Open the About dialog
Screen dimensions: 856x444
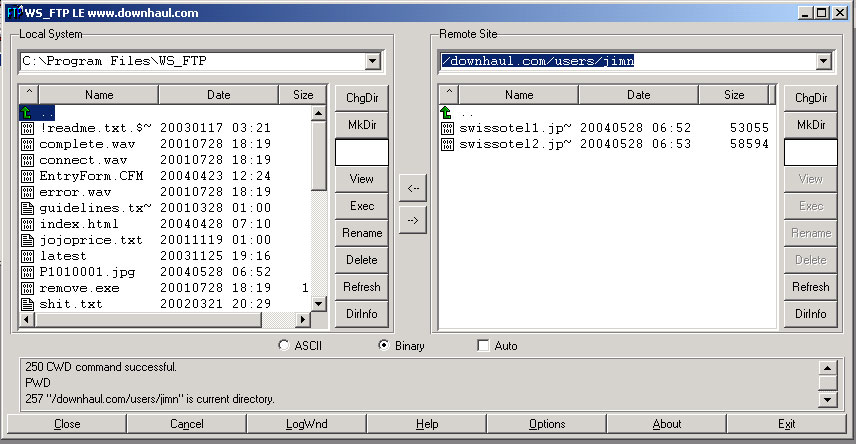[x=667, y=424]
